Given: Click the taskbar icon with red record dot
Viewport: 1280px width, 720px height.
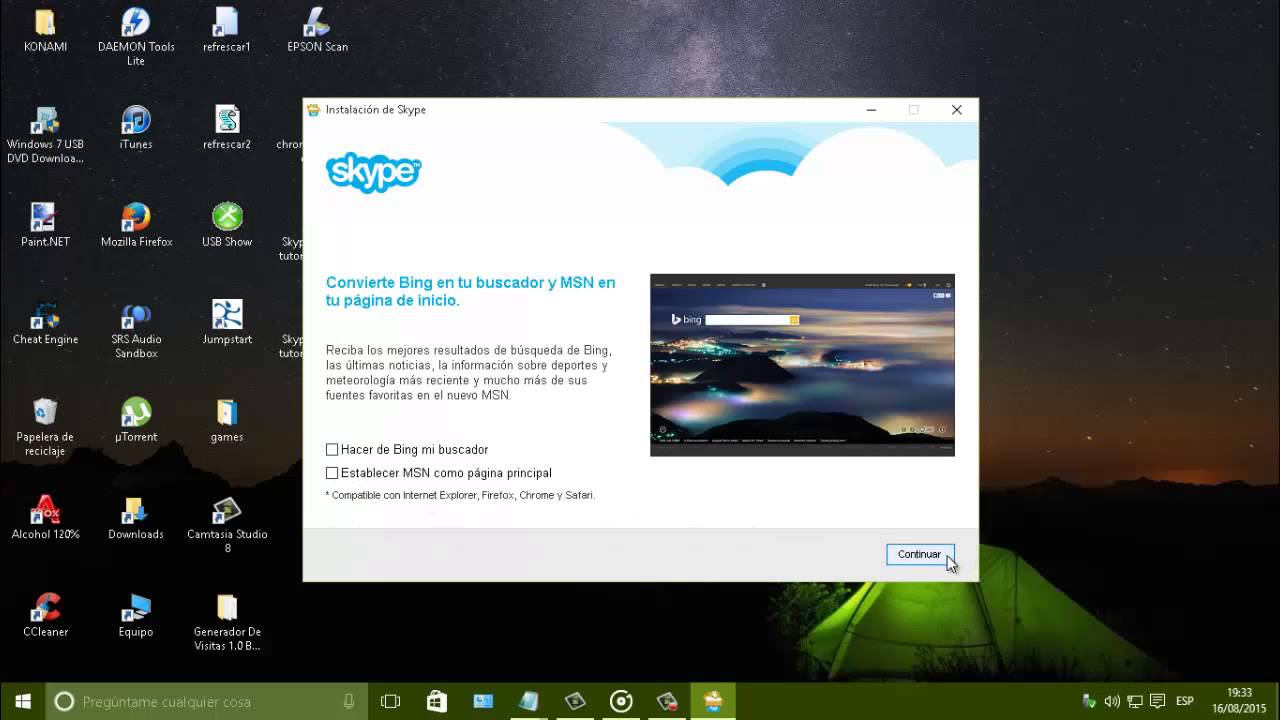Looking at the screenshot, I should (667, 701).
